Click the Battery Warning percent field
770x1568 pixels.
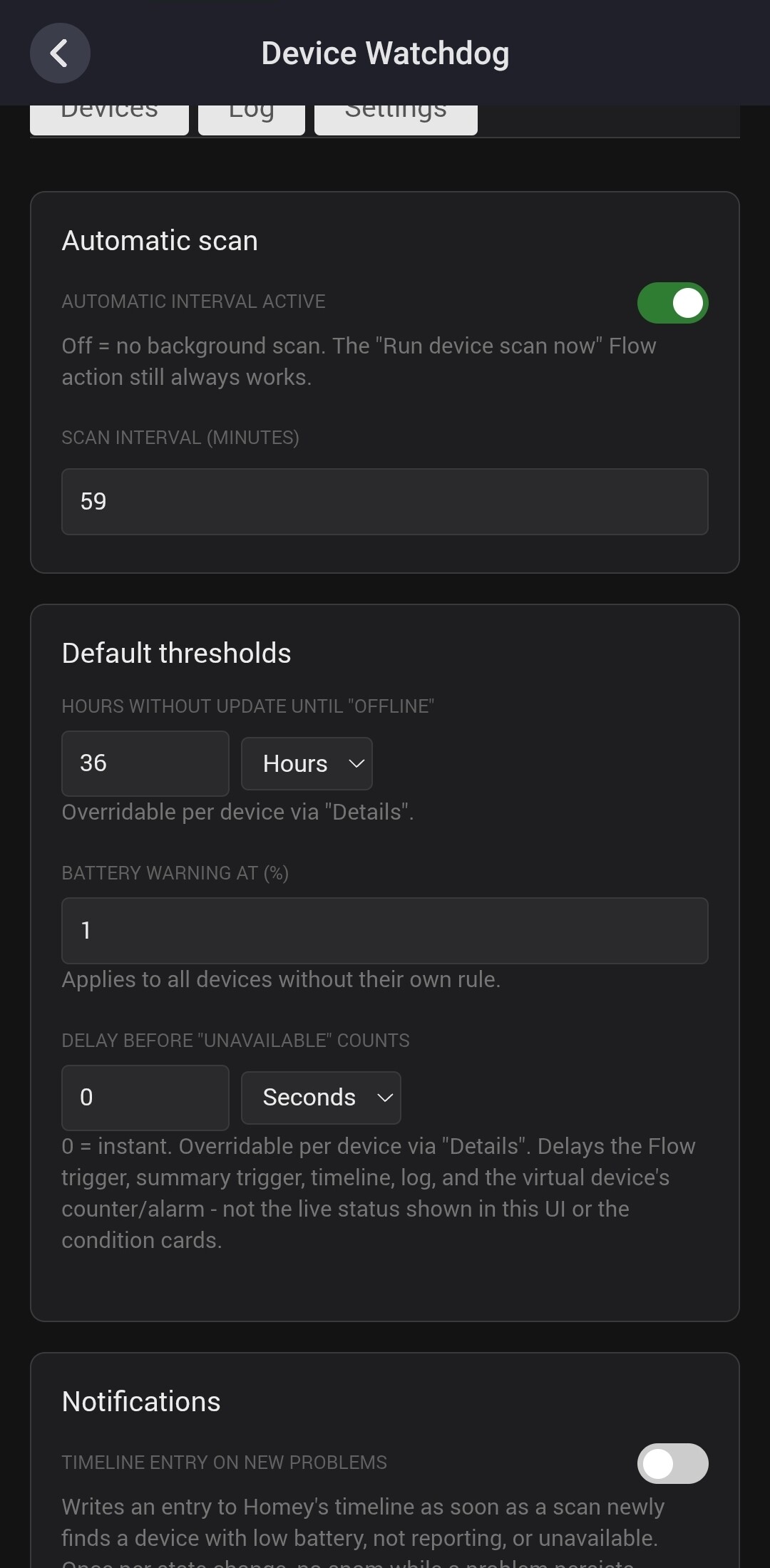pyautogui.click(x=385, y=931)
